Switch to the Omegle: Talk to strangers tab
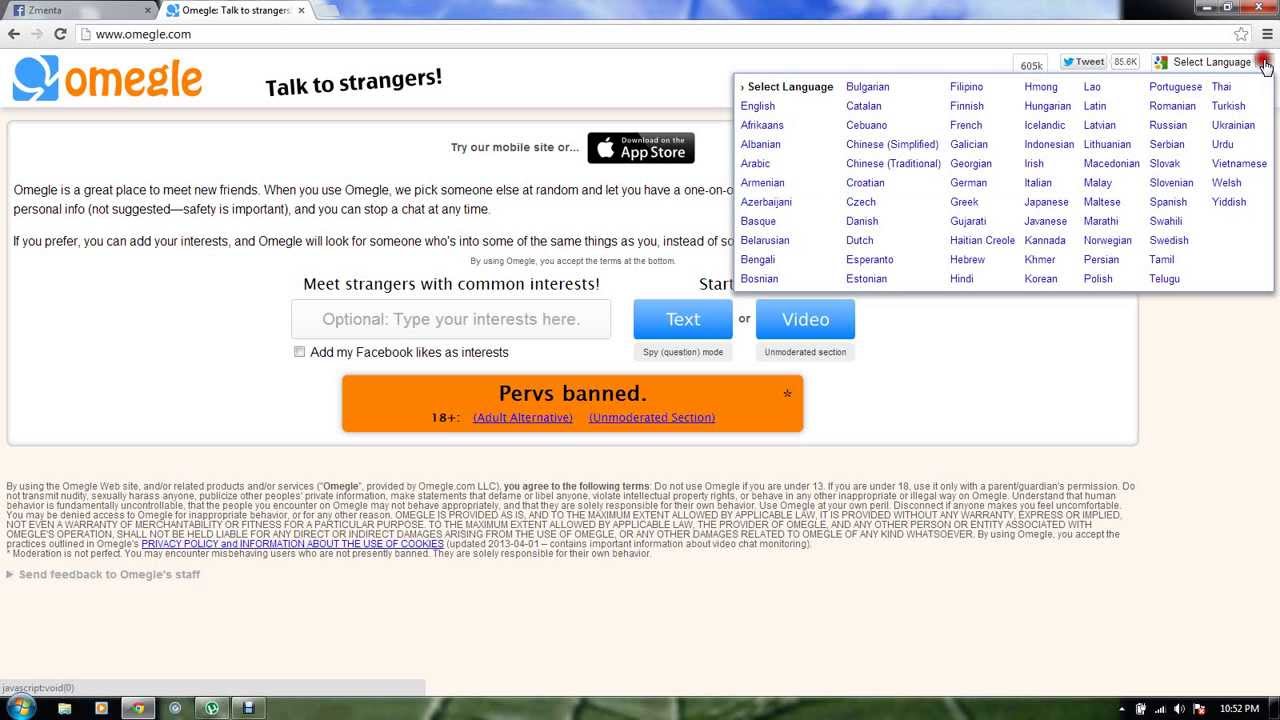The image size is (1280, 720). 236,10
